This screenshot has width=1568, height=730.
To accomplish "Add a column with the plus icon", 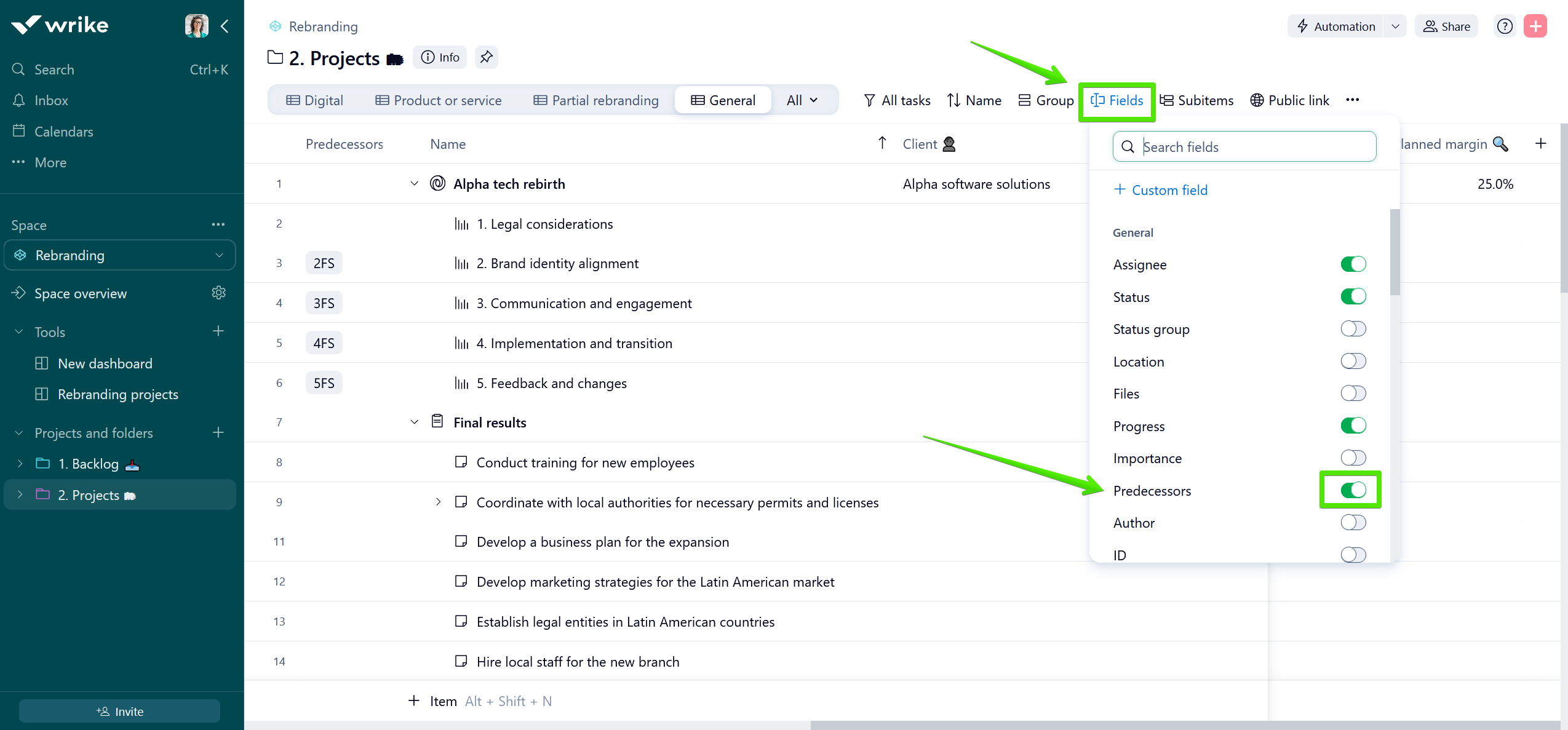I will click(1540, 144).
